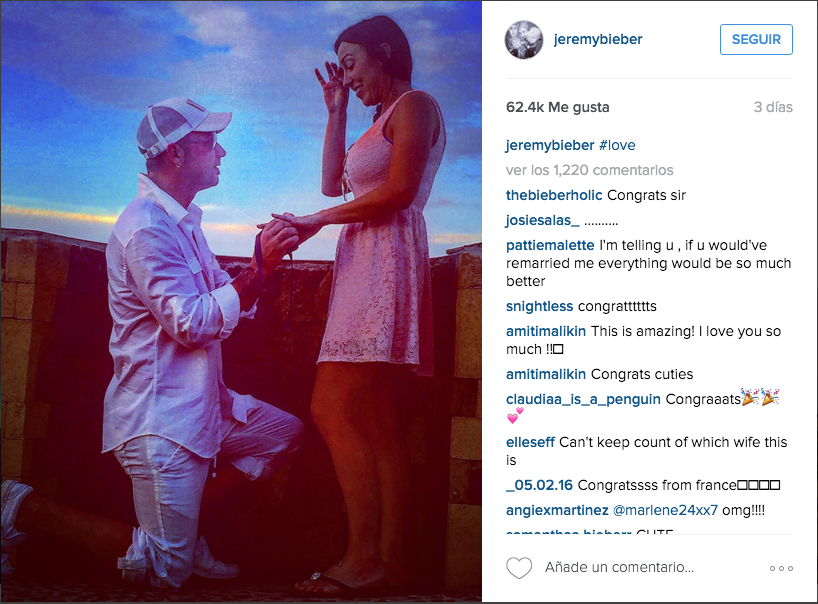Viewport: 818px width, 604px height.
Task: Click the 62.4k Me gusta likes count
Action: [x=558, y=107]
